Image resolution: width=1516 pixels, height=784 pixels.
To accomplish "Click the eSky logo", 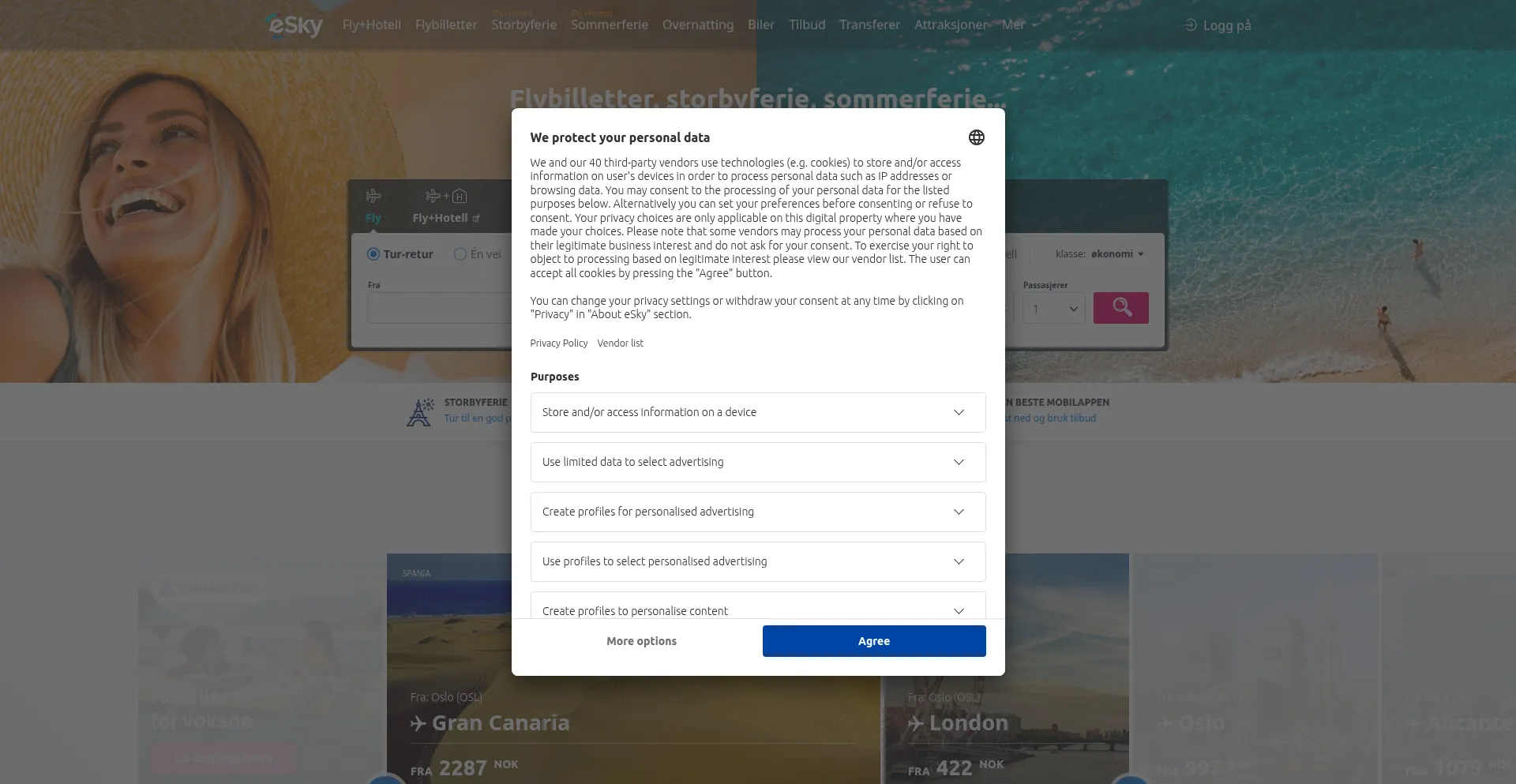I will point(295,25).
